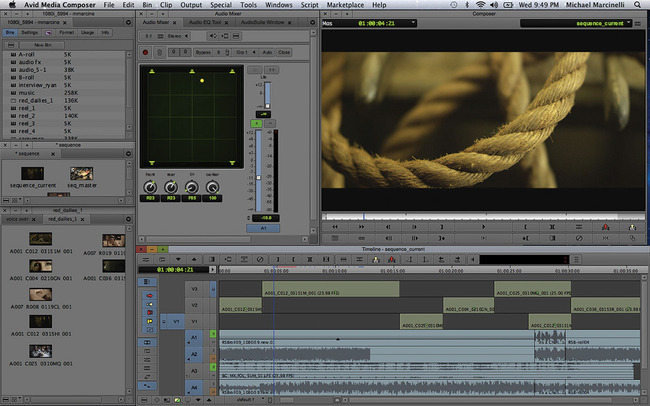Click the fast forward button in Composer
650x406 pixels.
(361, 226)
